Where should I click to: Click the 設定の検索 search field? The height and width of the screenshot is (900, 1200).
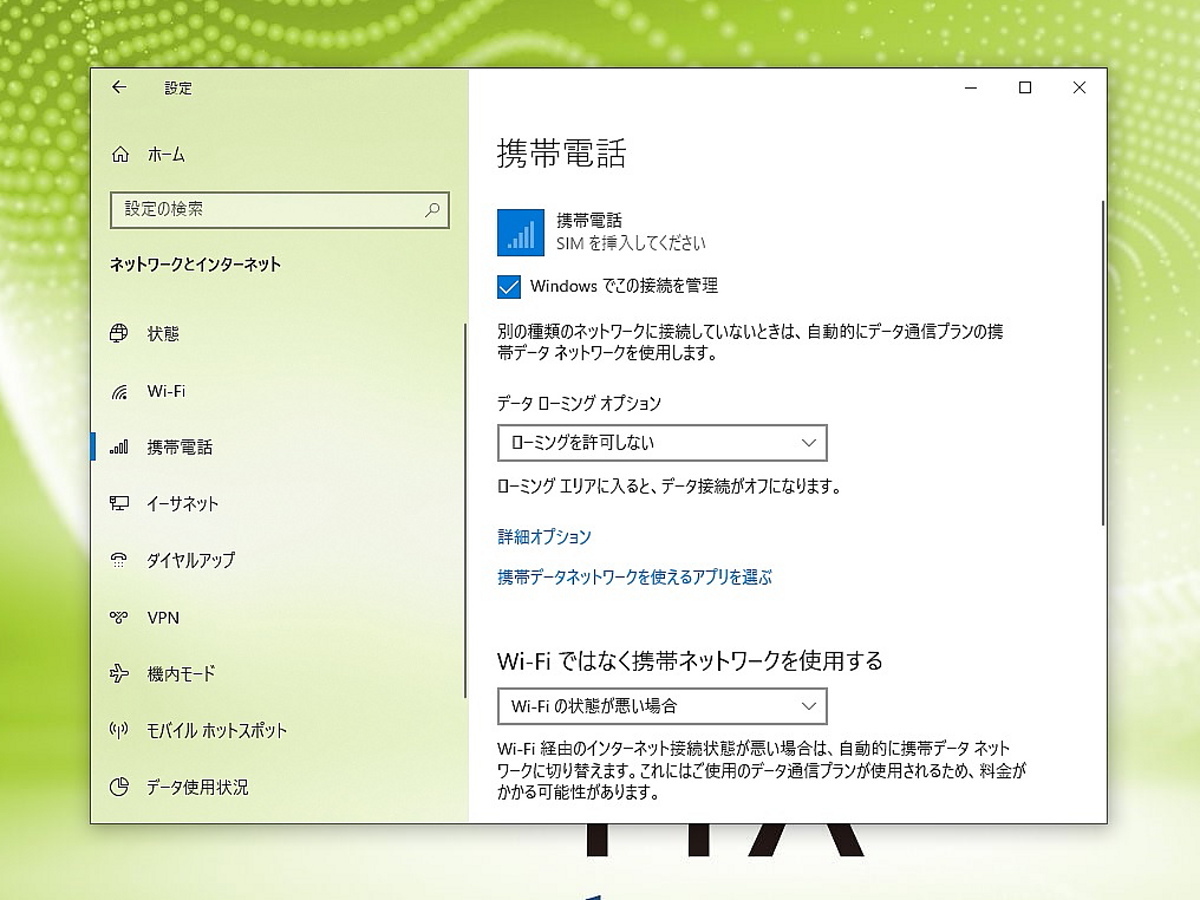point(280,210)
